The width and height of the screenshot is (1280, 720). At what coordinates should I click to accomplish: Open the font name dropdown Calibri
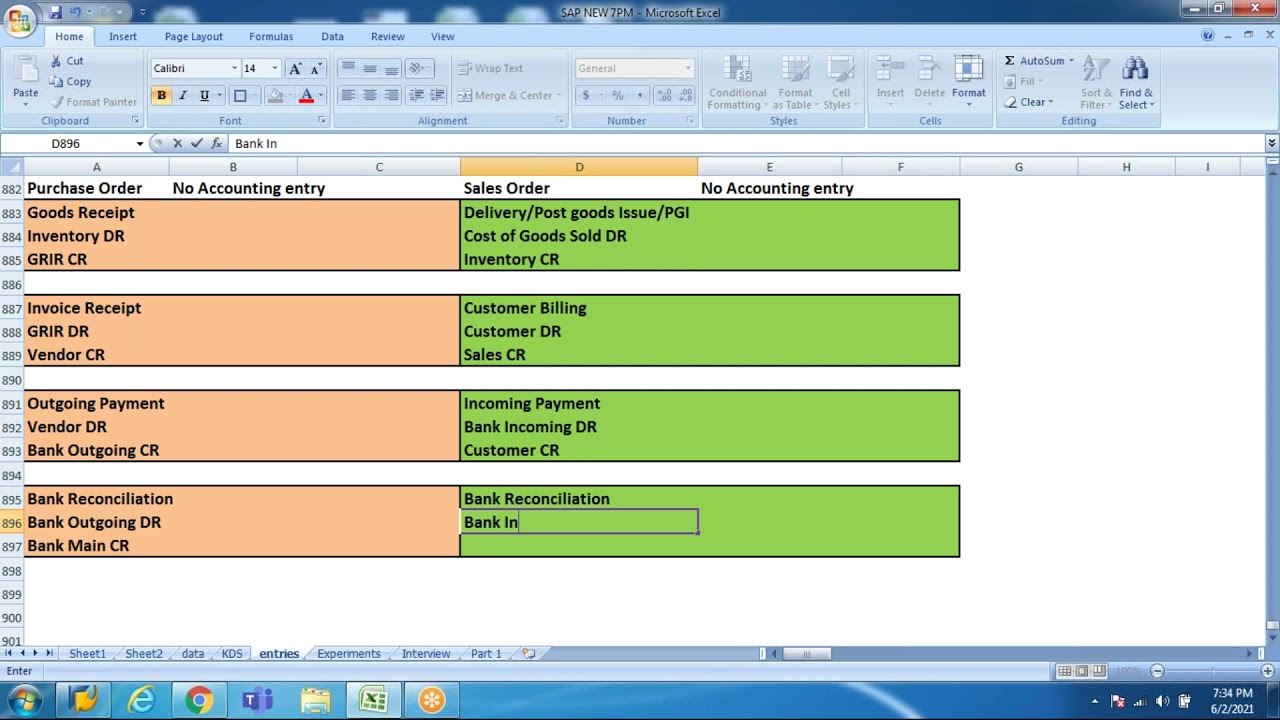tap(234, 68)
